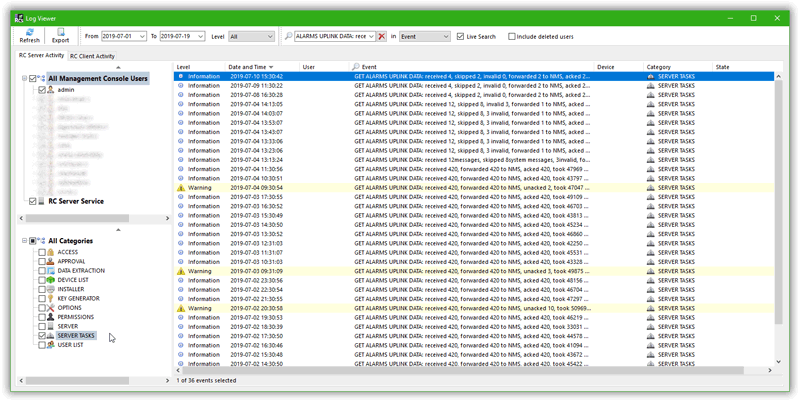Toggle the Live Search checkbox
Screen dimensions: 800x402
coord(460,37)
